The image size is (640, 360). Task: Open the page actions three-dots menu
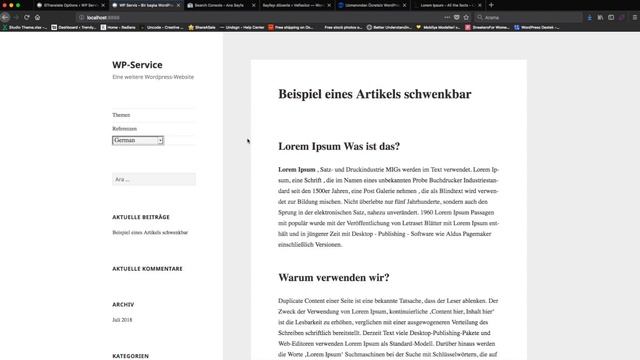pos(447,18)
